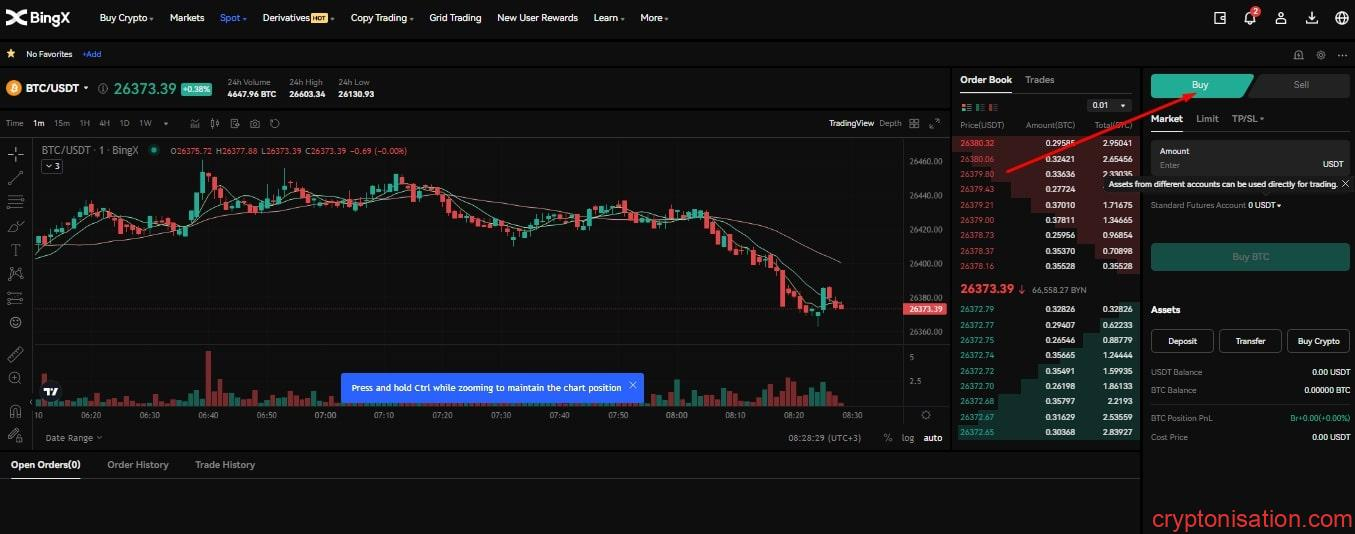Image resolution: width=1355 pixels, height=534 pixels.
Task: Switch to the Trades tab
Action: tap(1039, 80)
